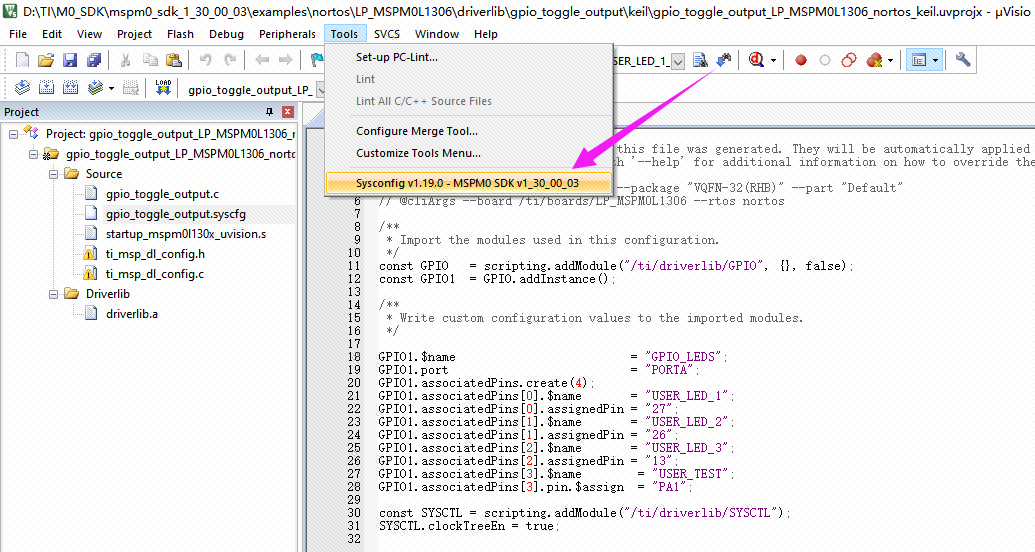
Task: Pin the Project panel
Action: pyautogui.click(x=269, y=112)
